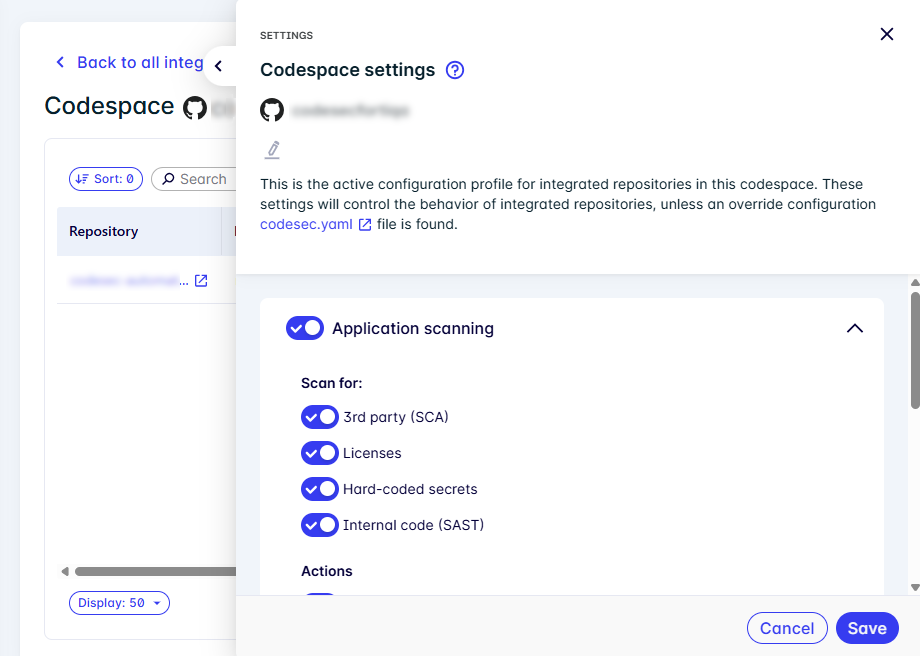Image resolution: width=920 pixels, height=656 pixels.
Task: Disable Internal code (SAST) toggle
Action: click(x=320, y=525)
